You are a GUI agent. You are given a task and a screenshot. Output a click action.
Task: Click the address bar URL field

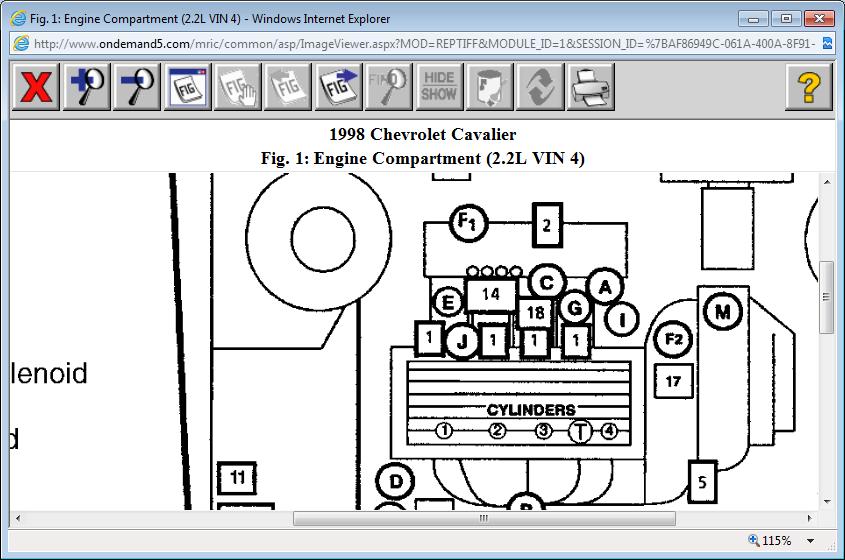pos(424,44)
